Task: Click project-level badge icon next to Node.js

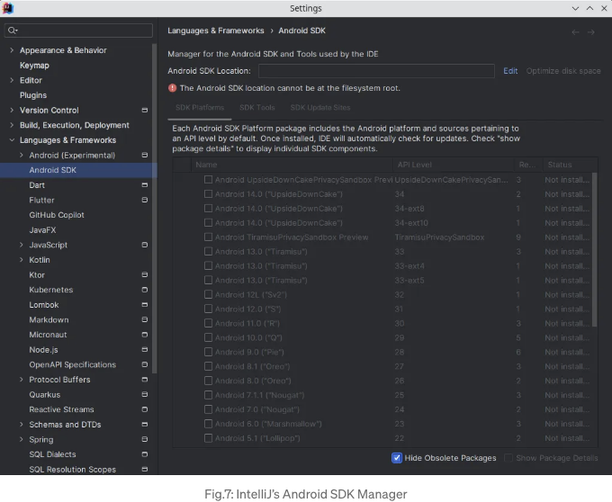Action: [144, 350]
